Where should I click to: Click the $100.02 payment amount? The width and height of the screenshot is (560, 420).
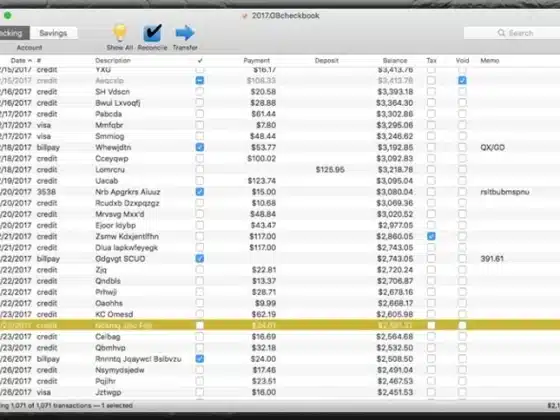[x=261, y=158]
